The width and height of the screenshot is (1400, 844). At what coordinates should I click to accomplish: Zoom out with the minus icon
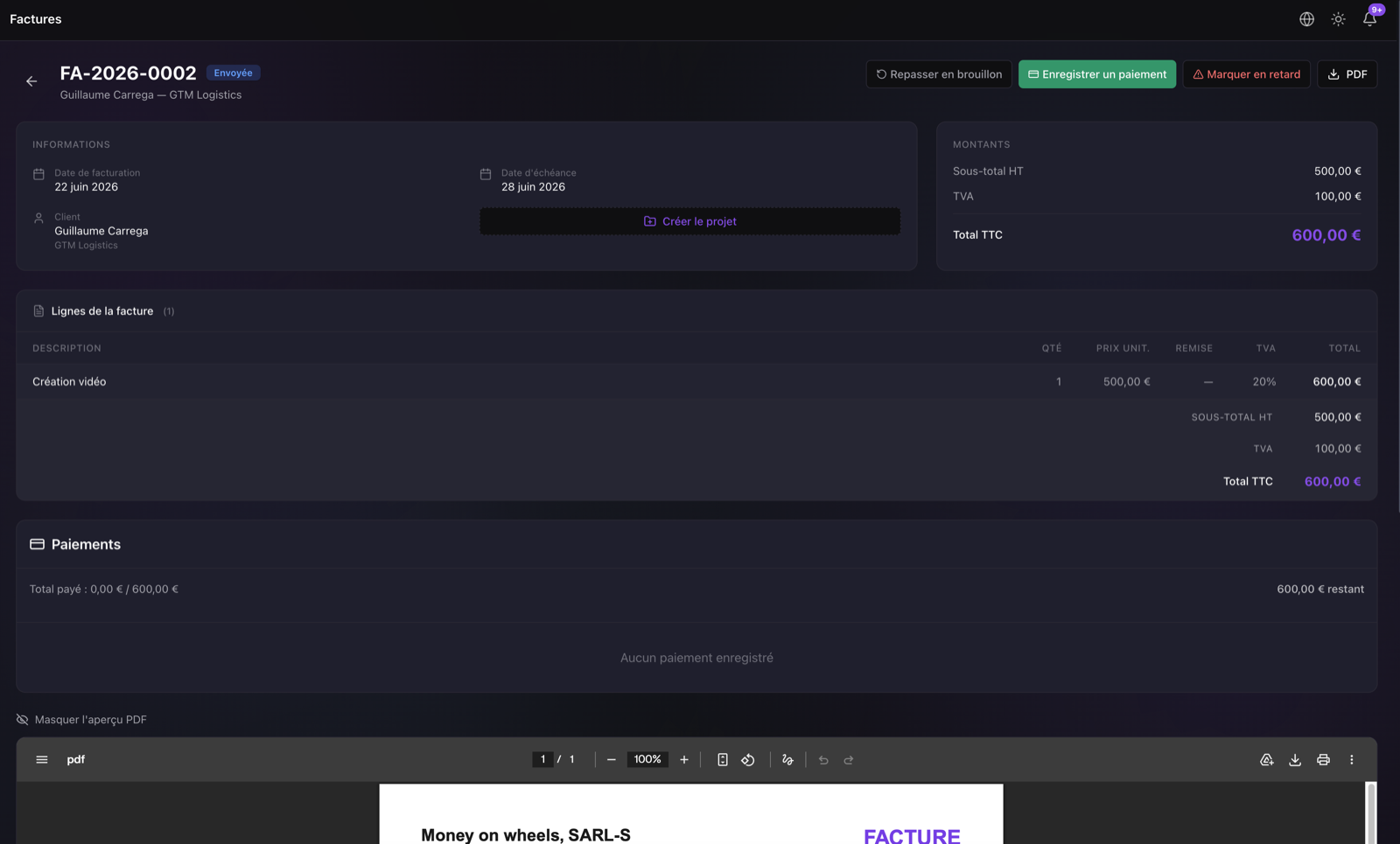[x=612, y=760]
